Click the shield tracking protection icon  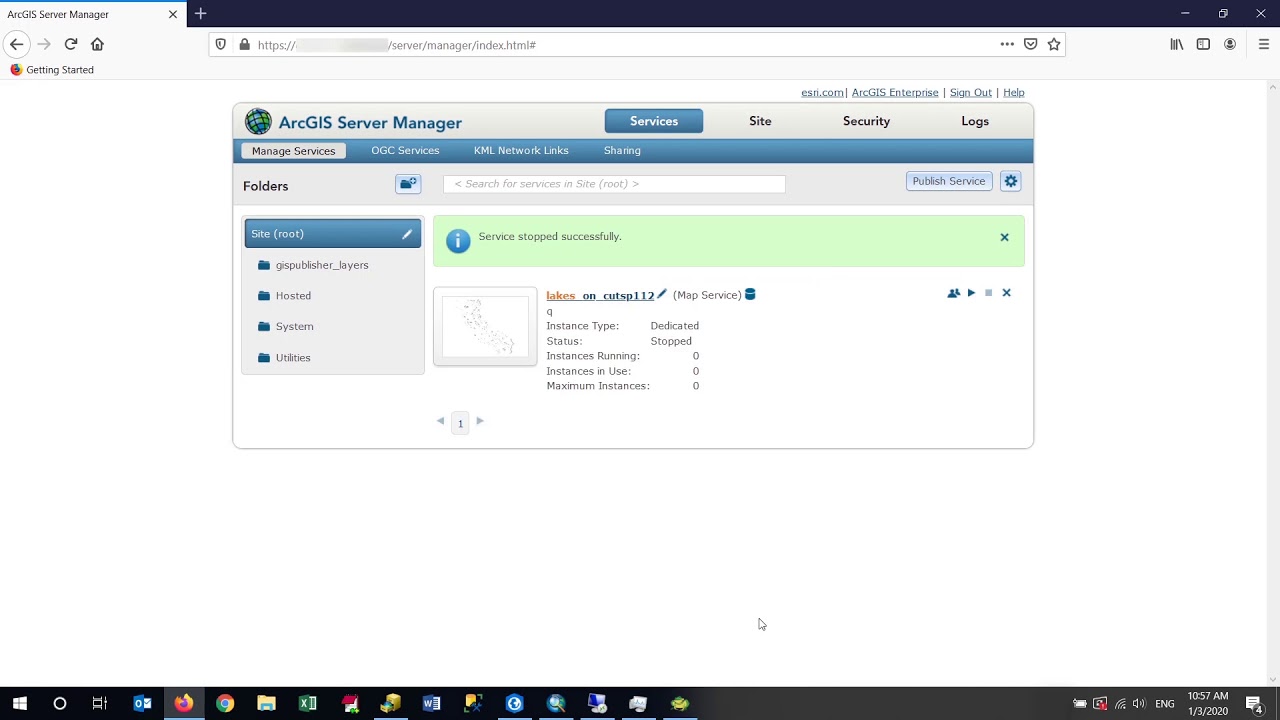click(x=223, y=45)
